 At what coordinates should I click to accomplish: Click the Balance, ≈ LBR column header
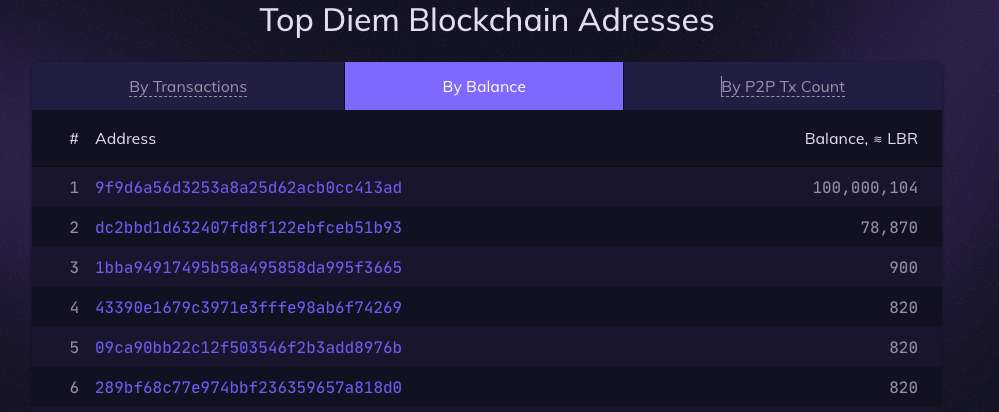pos(861,139)
